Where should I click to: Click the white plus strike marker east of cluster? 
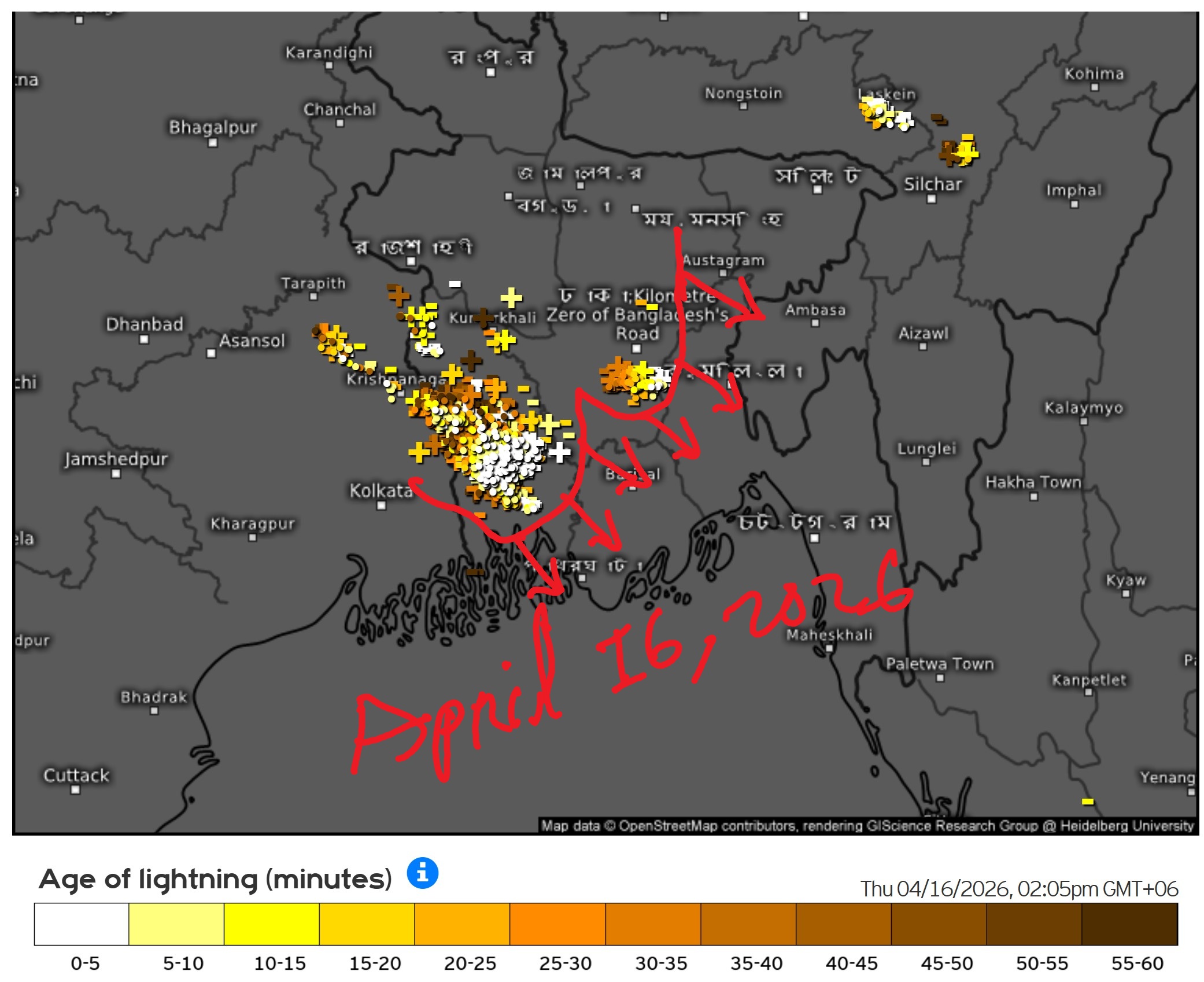pyautogui.click(x=559, y=452)
